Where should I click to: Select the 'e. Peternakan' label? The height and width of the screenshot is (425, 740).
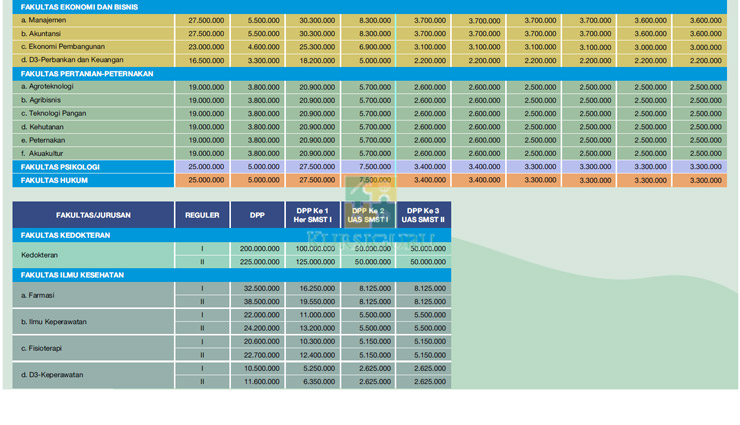[x=43, y=140]
